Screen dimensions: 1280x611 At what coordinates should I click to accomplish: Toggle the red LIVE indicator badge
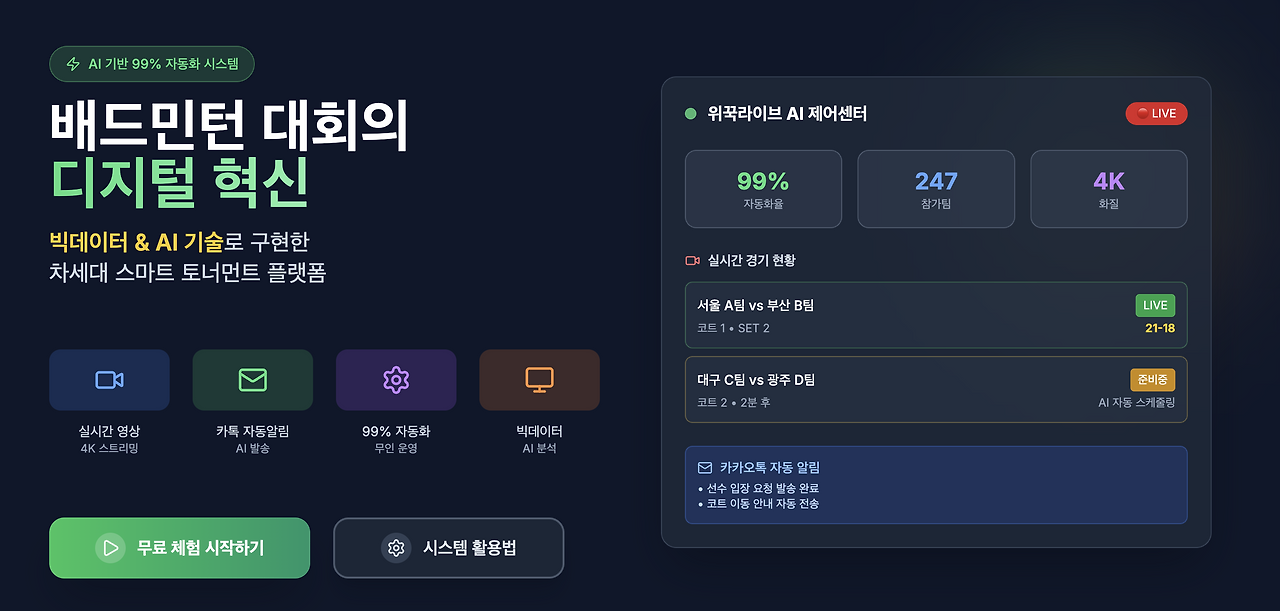click(1156, 113)
